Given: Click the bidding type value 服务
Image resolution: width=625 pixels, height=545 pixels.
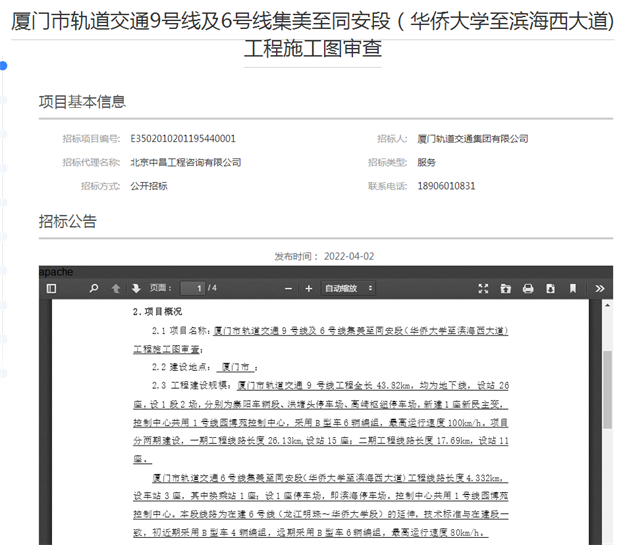Looking at the screenshot, I should click(426, 162).
